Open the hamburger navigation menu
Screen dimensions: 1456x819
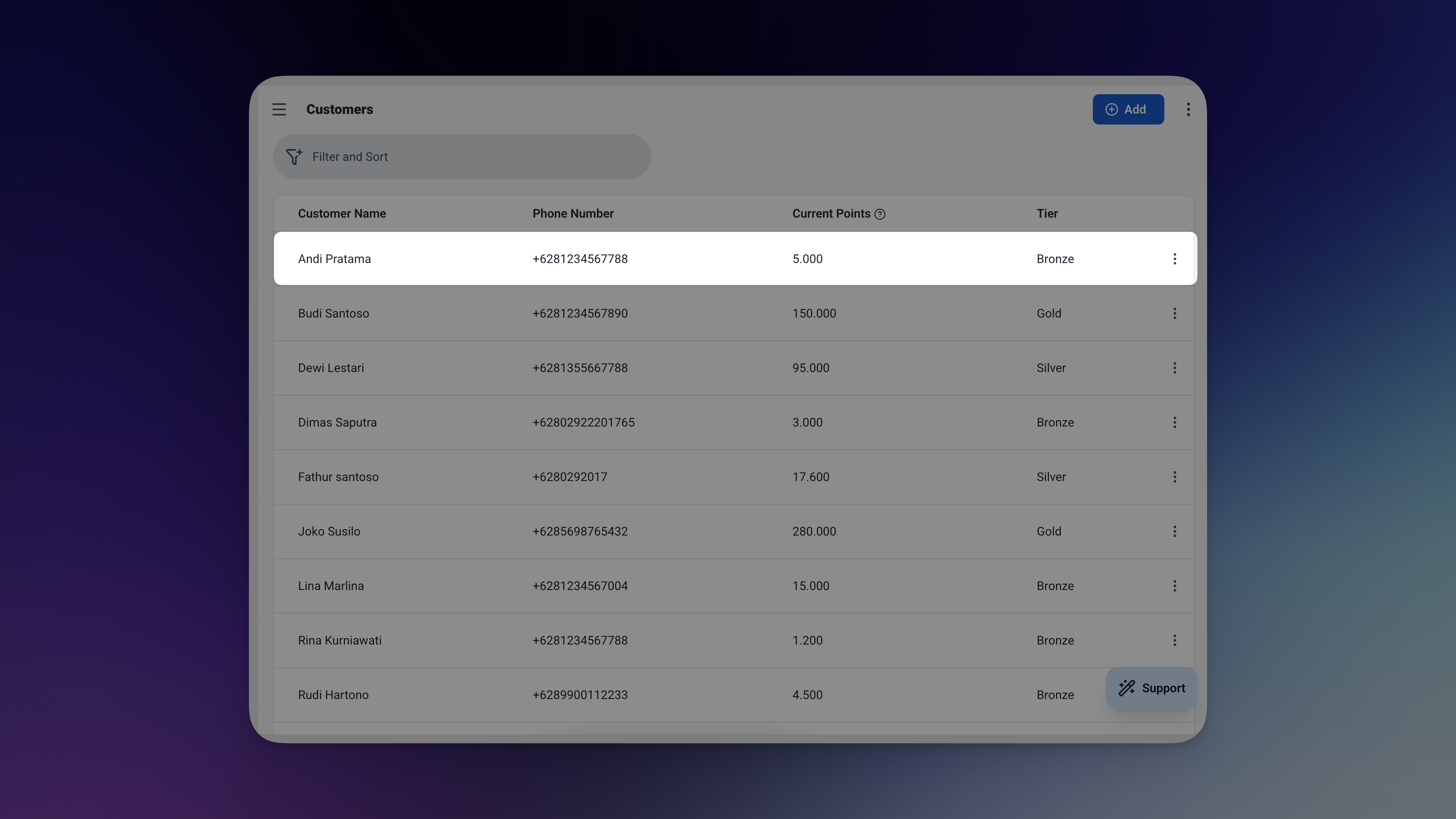click(279, 109)
